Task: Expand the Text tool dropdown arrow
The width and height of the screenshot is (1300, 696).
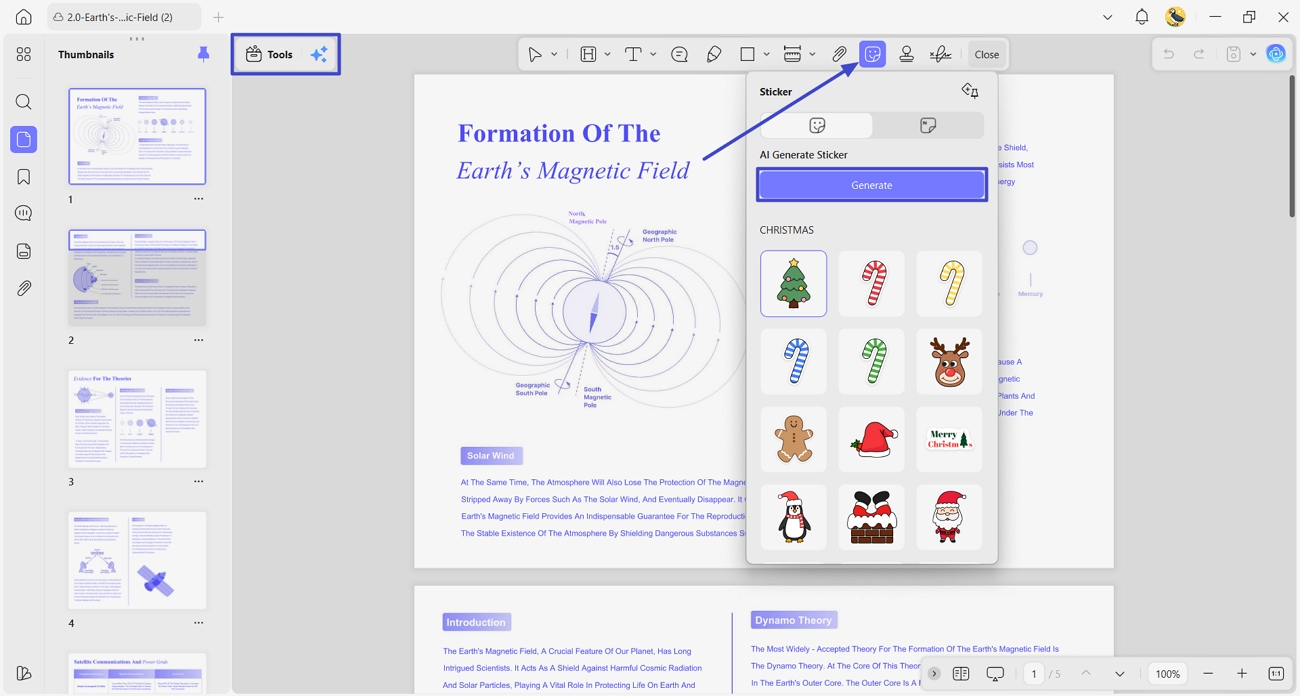Action: pos(653,54)
